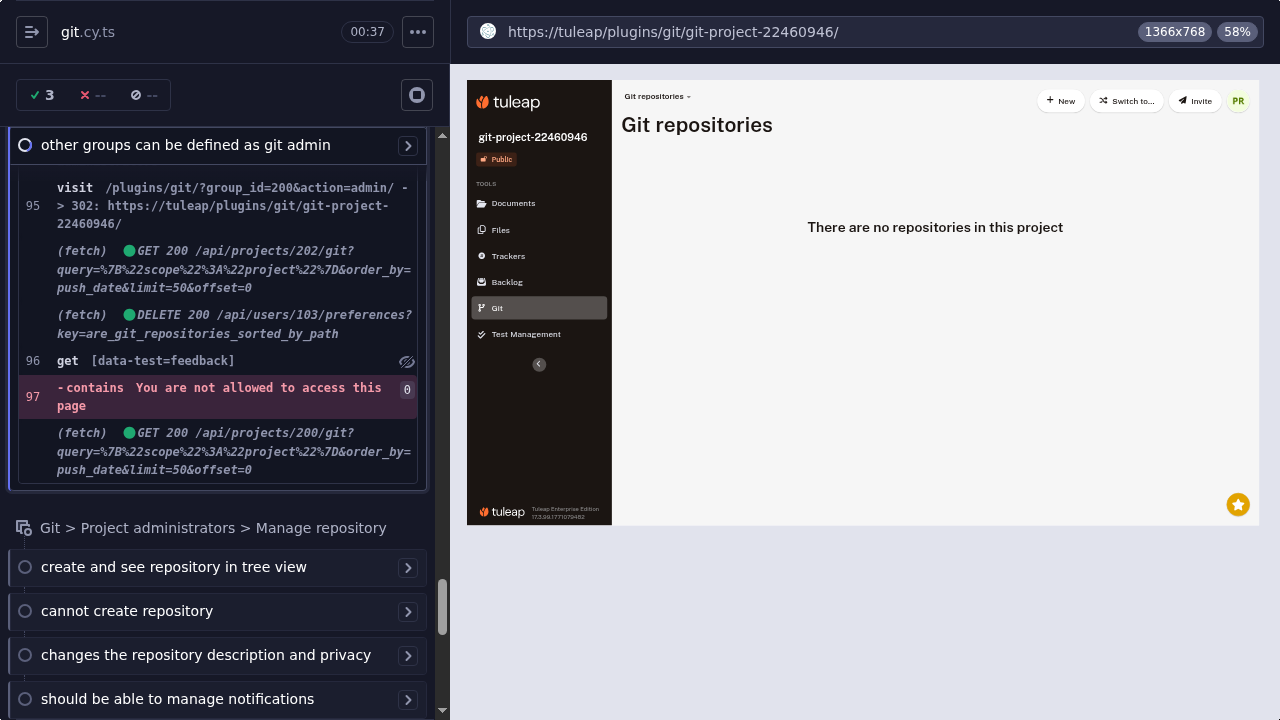Open Documents tool in project sidebar

513,203
